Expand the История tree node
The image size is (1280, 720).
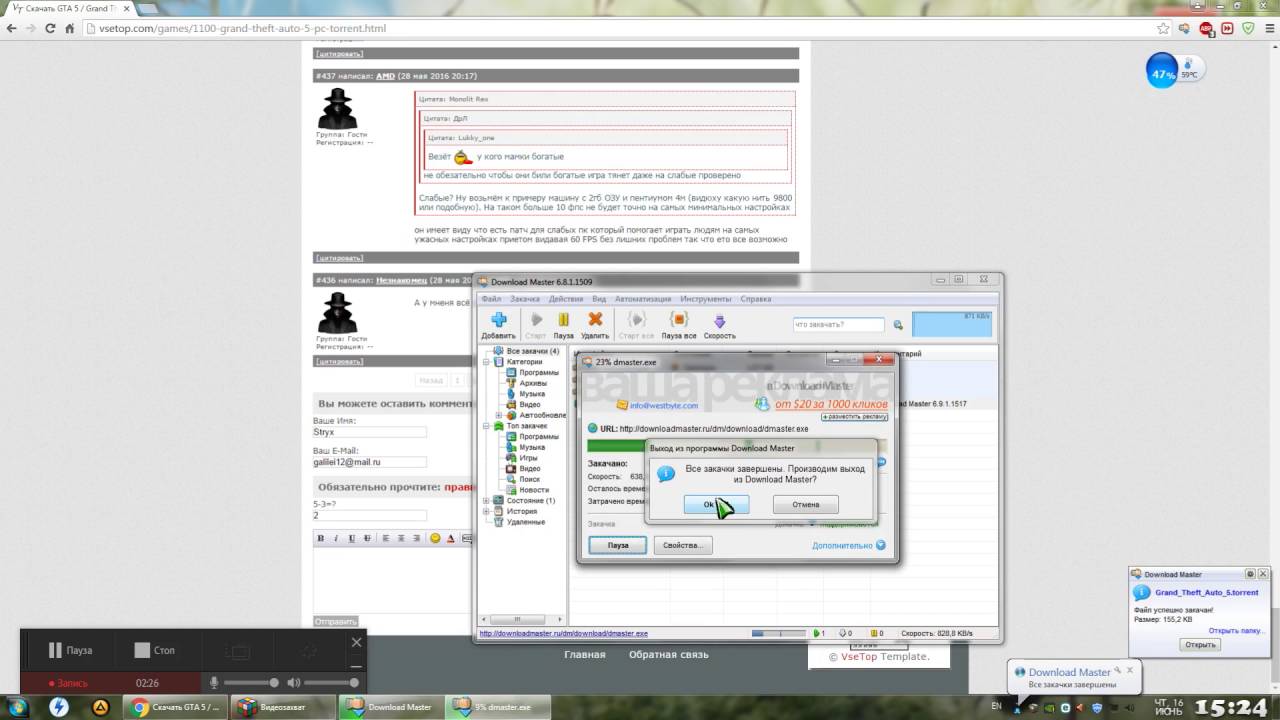point(486,511)
